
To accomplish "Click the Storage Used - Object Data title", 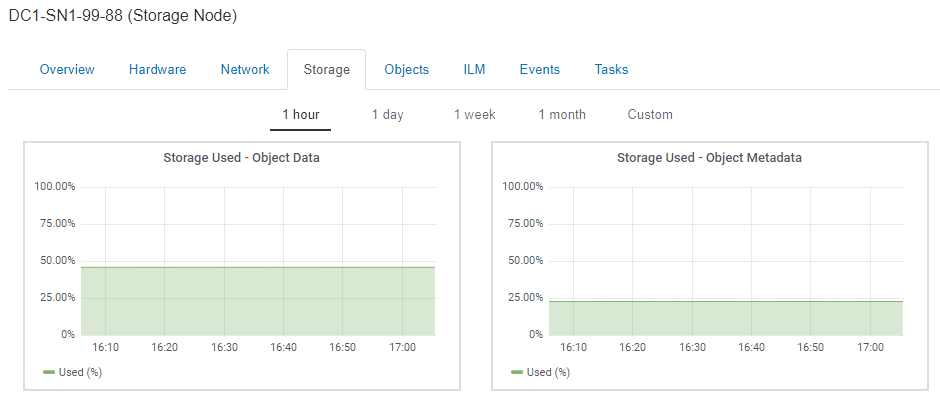I will point(241,158).
